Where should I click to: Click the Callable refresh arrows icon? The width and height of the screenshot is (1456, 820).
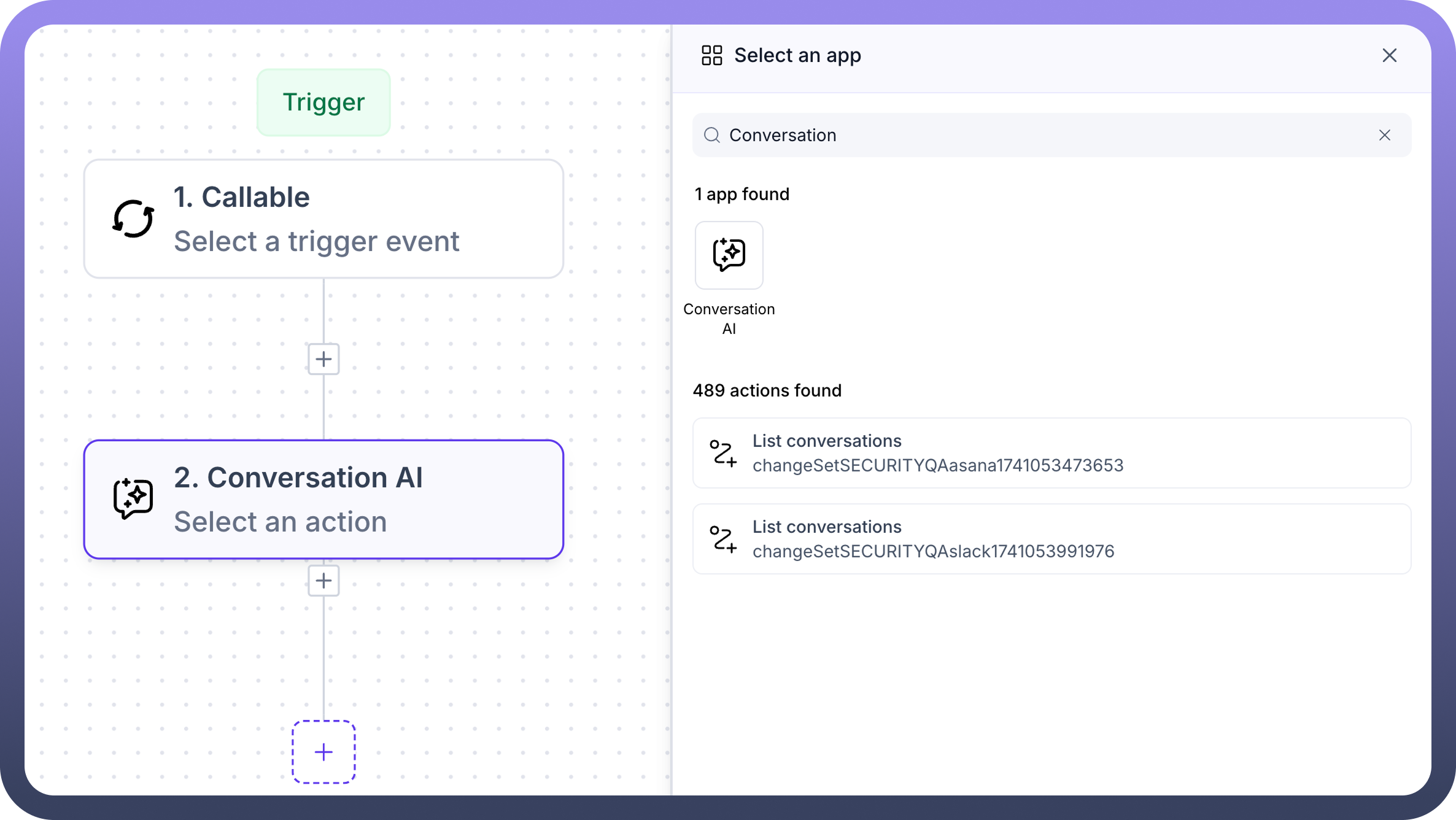[x=133, y=219]
